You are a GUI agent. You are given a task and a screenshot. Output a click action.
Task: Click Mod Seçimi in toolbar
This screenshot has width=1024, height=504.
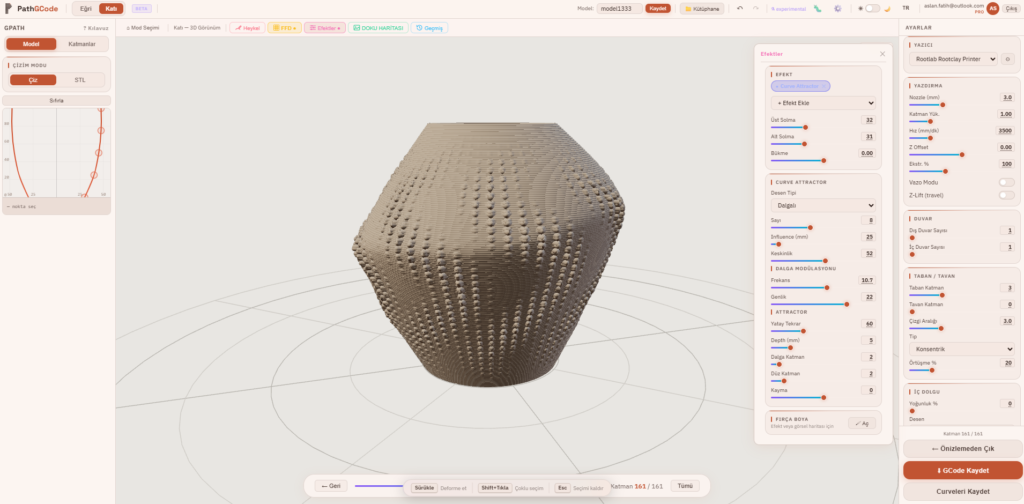[142, 28]
